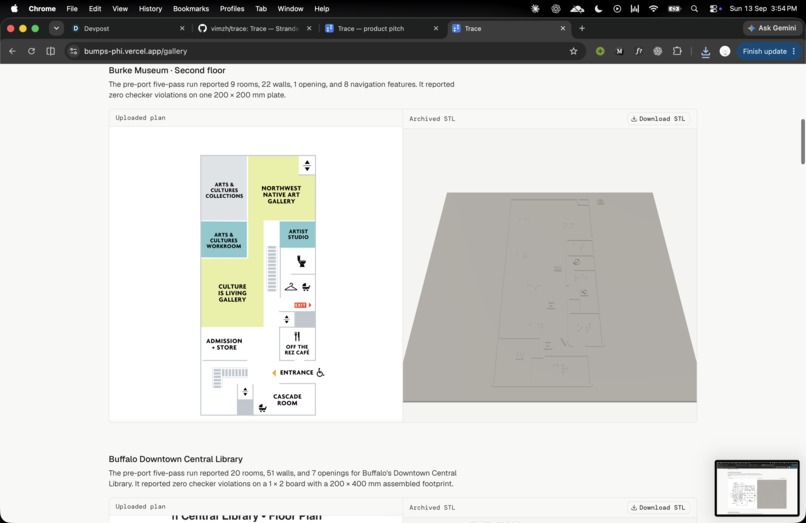
Task: Open the Bookmarks menu
Action: [191, 9]
